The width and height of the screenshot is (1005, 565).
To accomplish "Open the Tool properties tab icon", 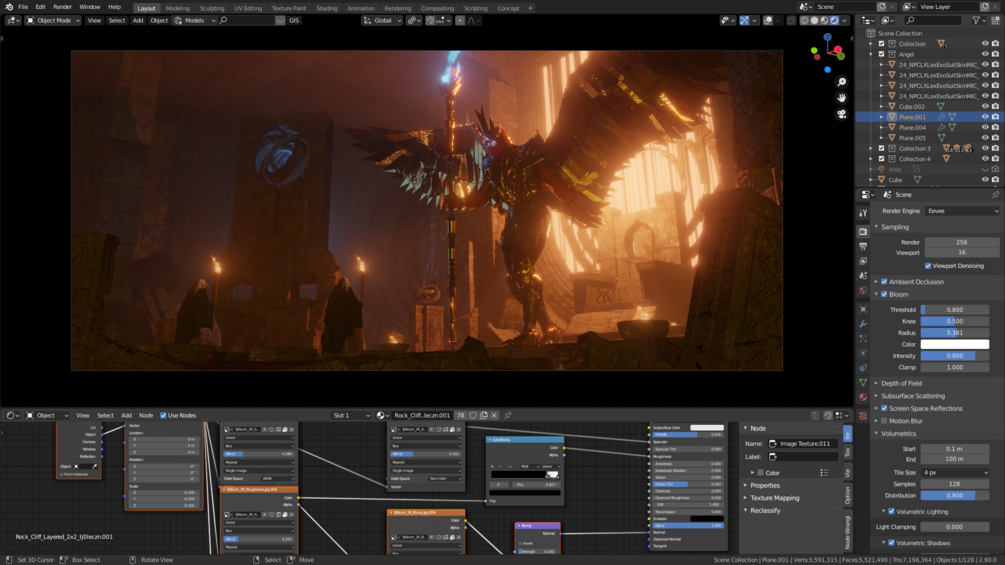I will pyautogui.click(x=863, y=213).
